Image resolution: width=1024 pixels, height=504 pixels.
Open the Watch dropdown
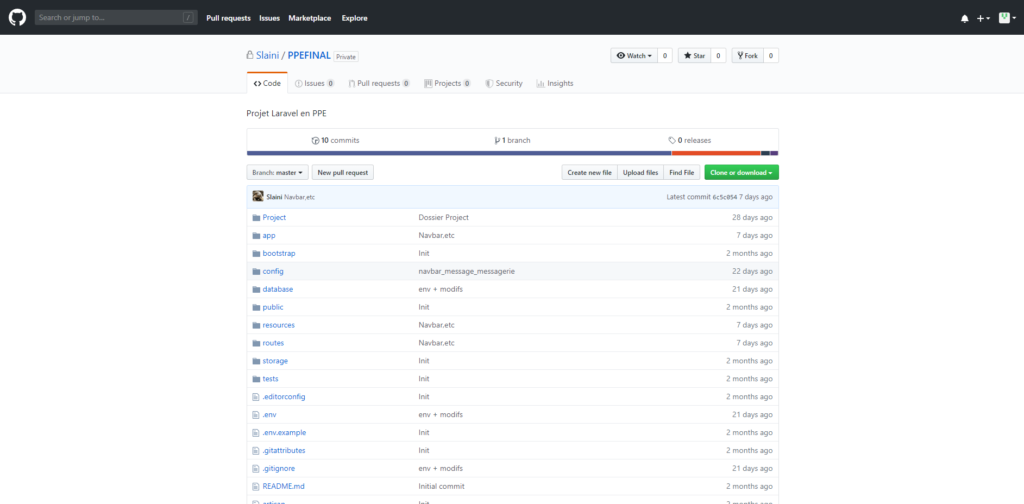pos(634,56)
